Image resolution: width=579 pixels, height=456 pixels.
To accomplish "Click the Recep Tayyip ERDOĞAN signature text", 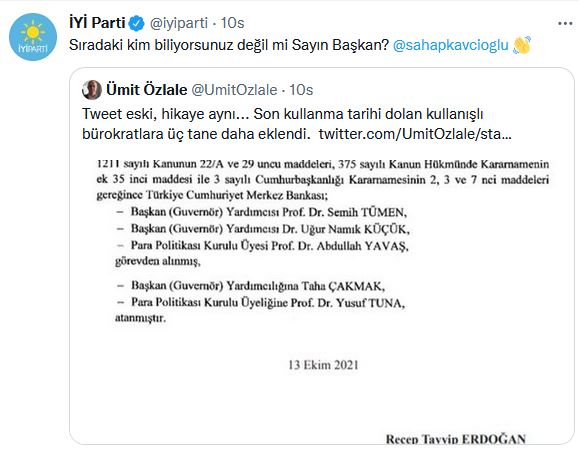I will [456, 439].
